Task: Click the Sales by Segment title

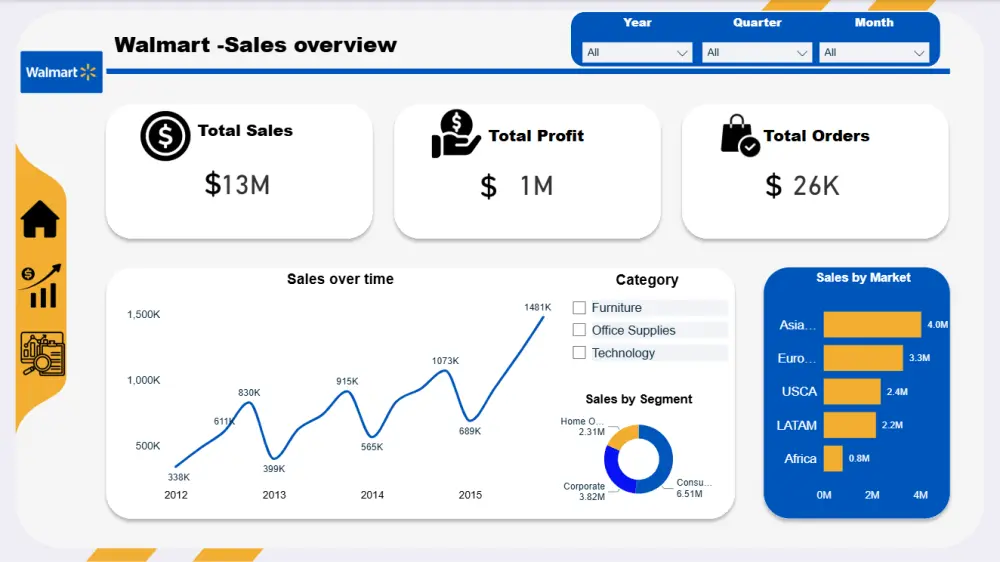Action: click(638, 399)
